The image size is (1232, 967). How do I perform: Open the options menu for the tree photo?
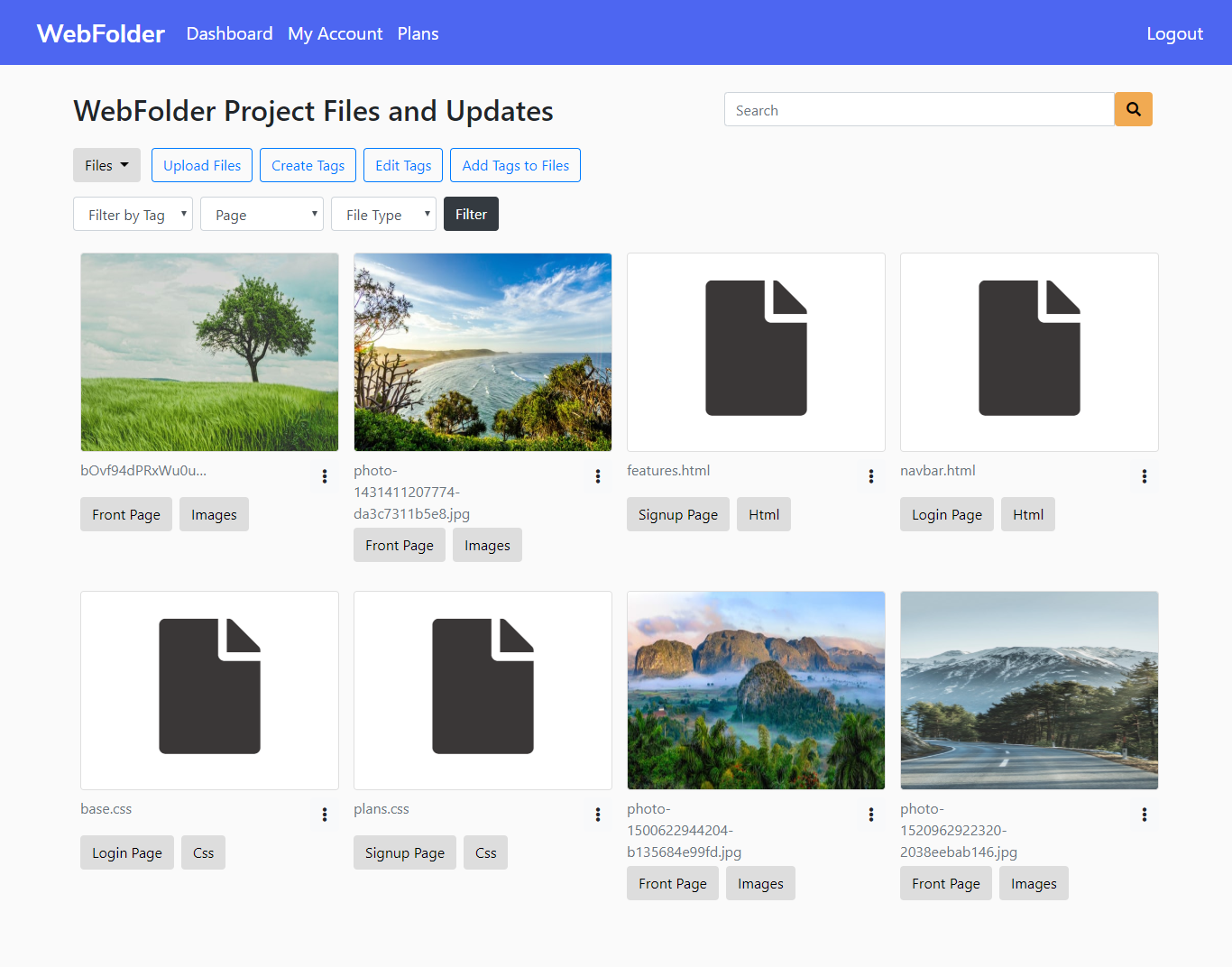[324, 476]
